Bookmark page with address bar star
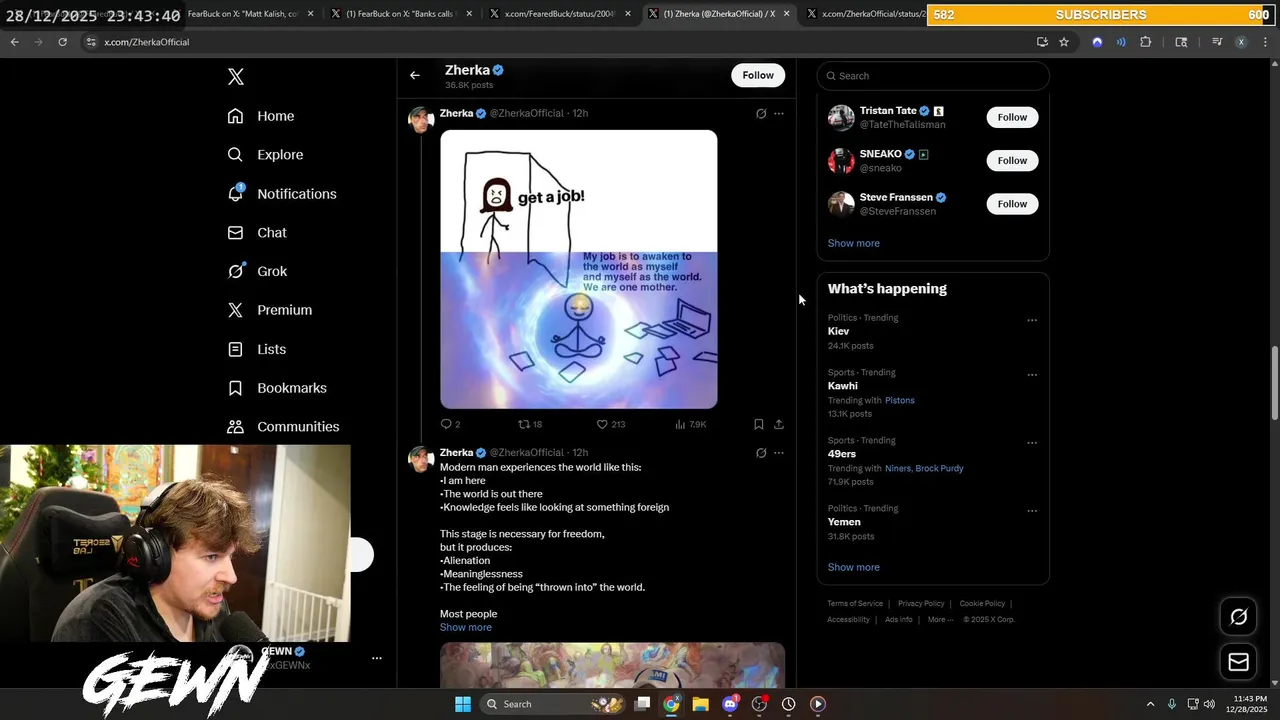This screenshot has height=720, width=1280. 1064,42
